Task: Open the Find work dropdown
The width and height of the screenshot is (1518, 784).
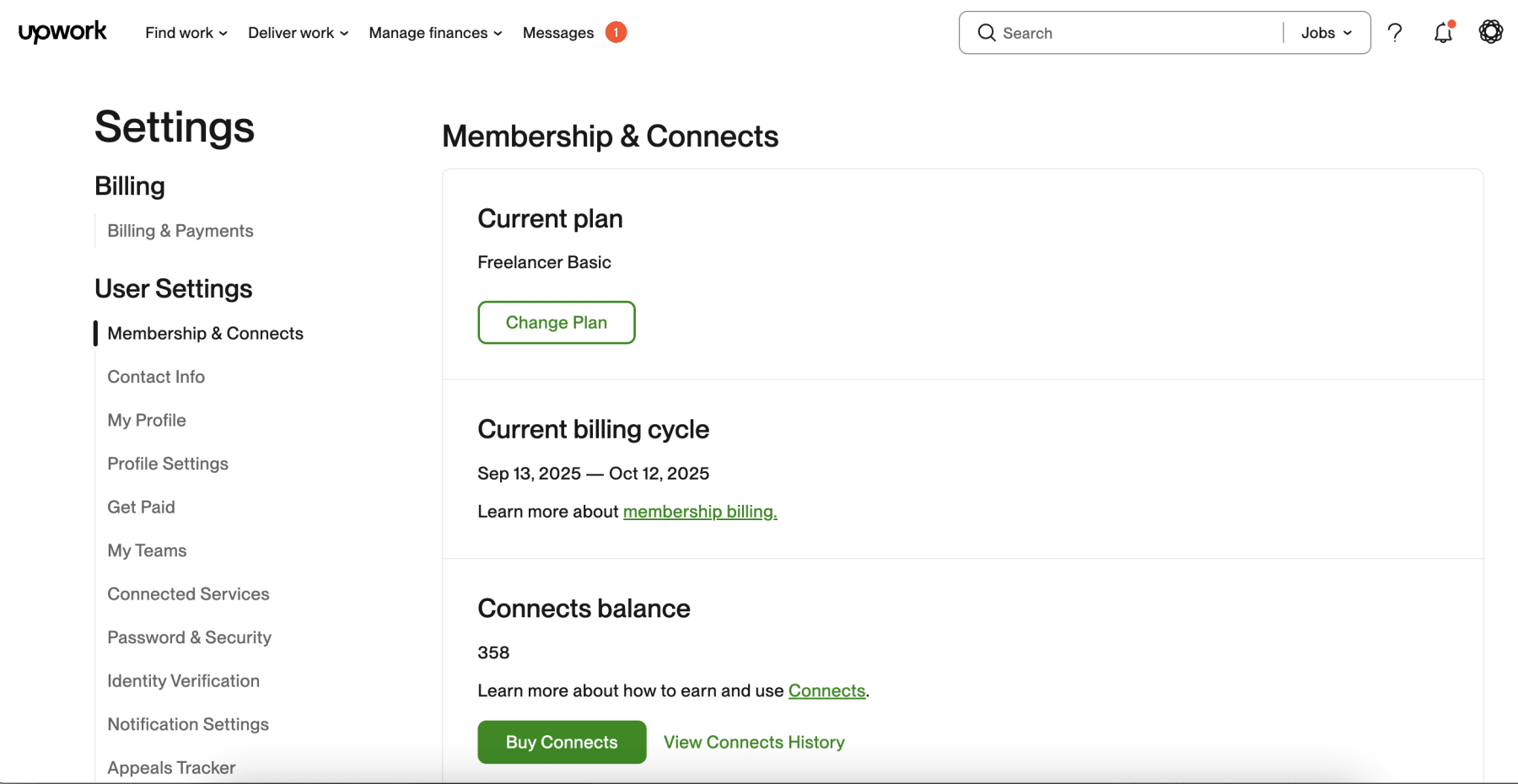Action: tap(185, 32)
